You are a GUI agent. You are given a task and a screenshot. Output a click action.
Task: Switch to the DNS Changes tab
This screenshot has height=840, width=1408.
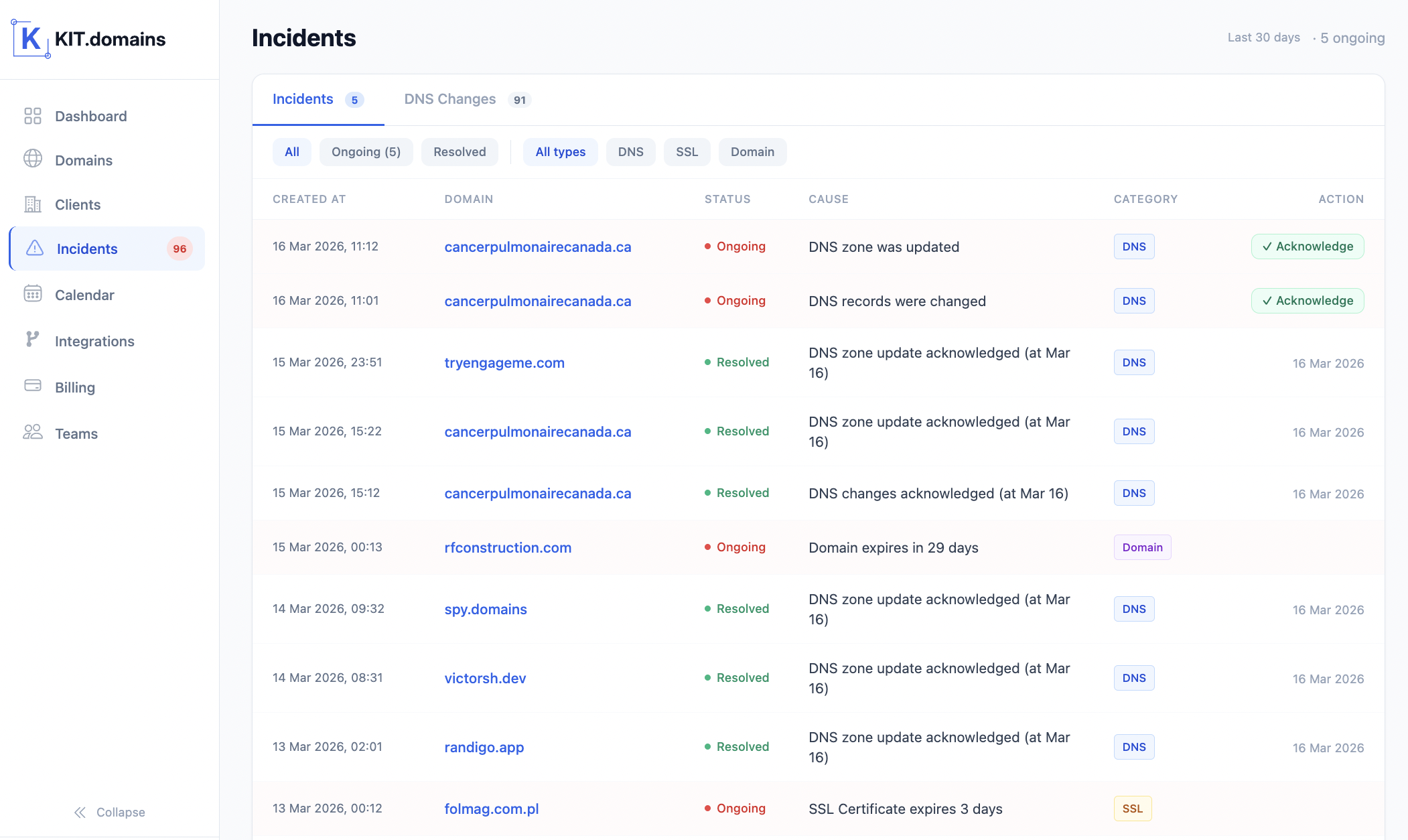(x=468, y=100)
